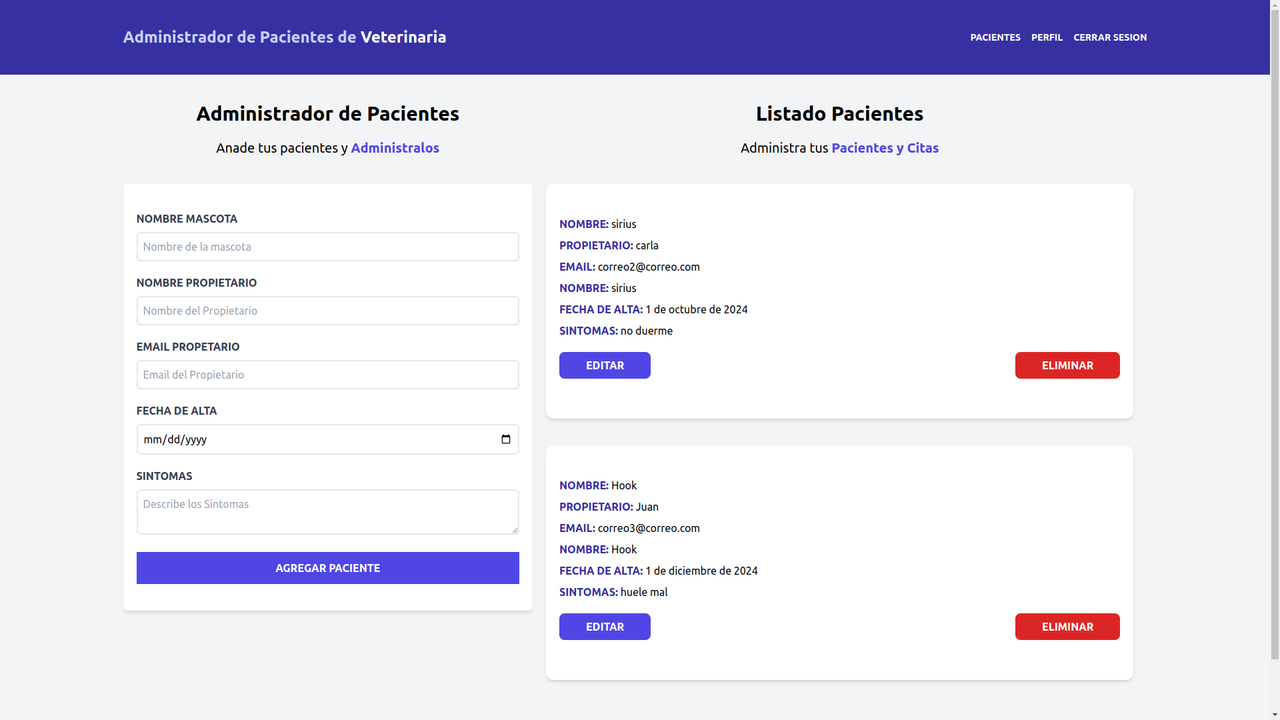Image resolution: width=1280 pixels, height=720 pixels.
Task: Click the NOMBRE MASCOTA label
Action: [x=187, y=219]
